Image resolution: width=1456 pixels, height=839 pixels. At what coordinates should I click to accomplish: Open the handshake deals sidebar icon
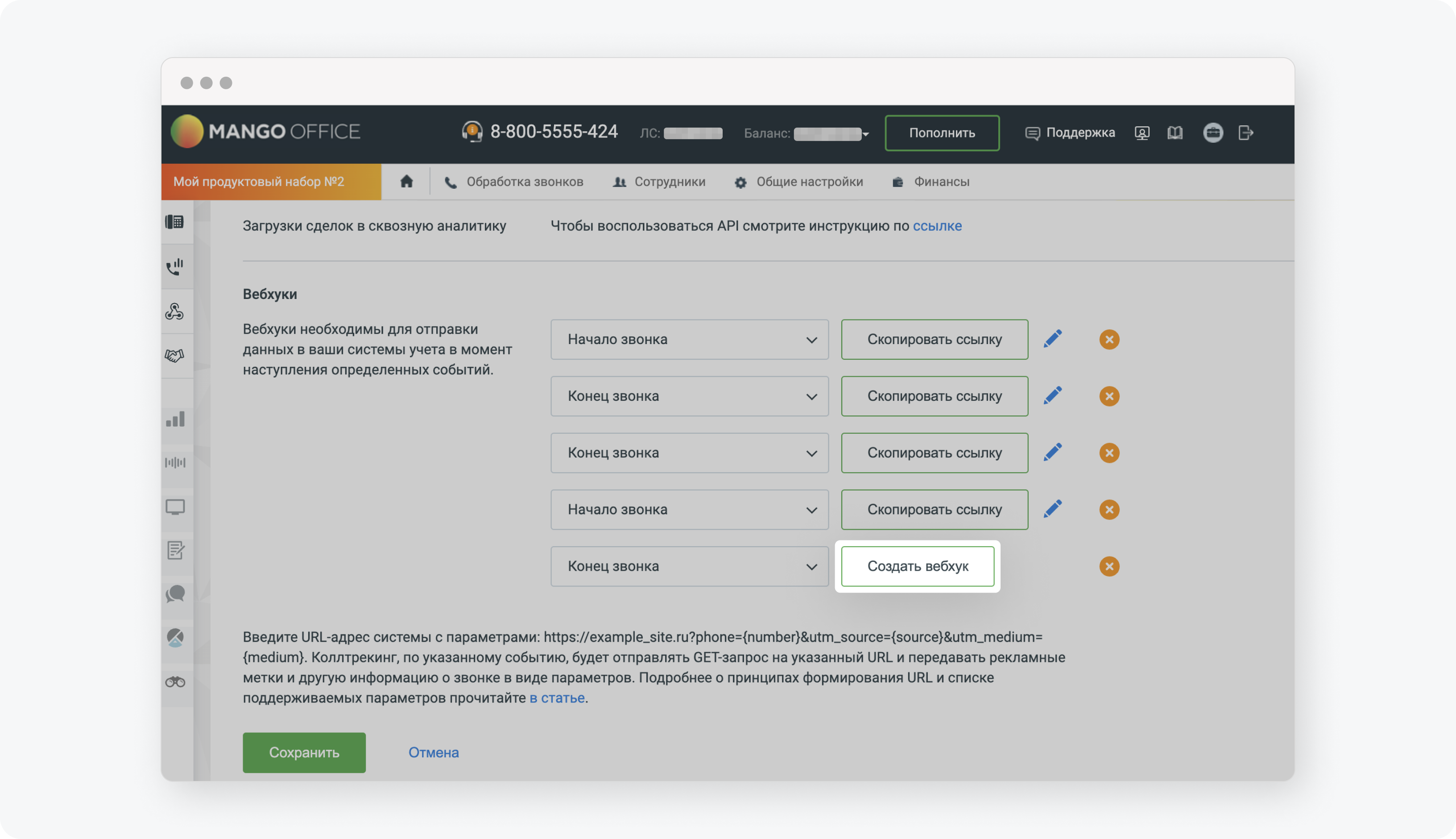(x=174, y=356)
